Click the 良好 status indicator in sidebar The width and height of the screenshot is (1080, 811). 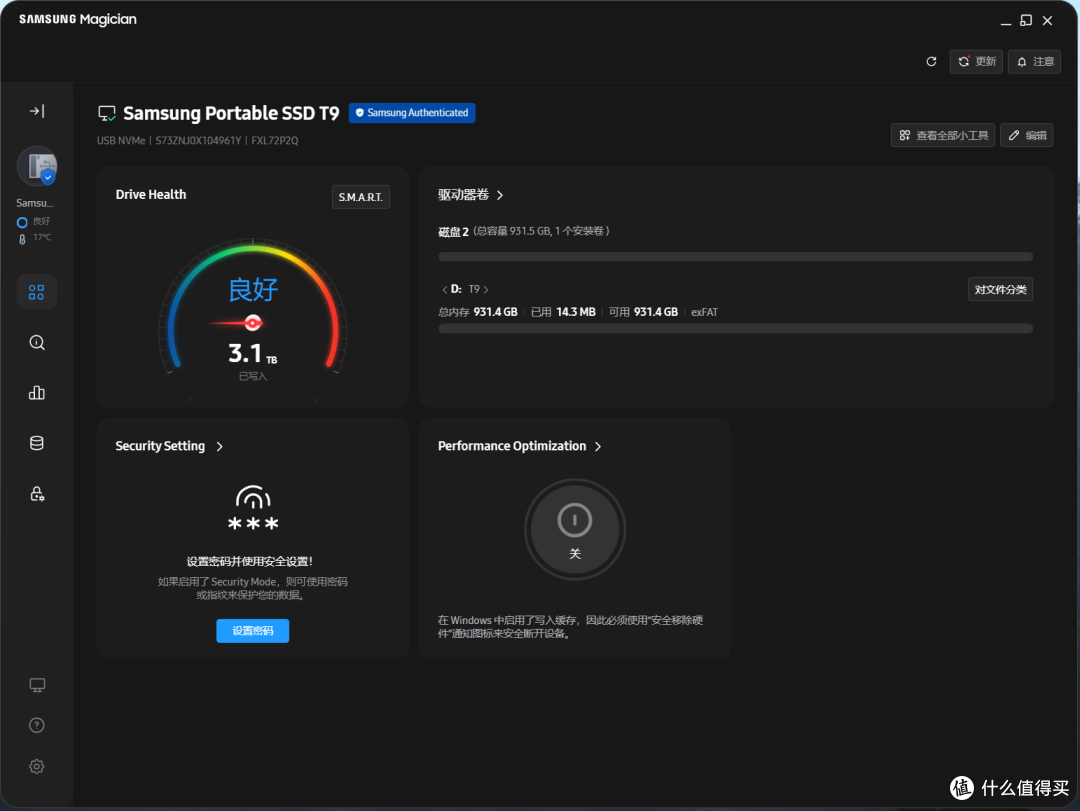pos(34,222)
